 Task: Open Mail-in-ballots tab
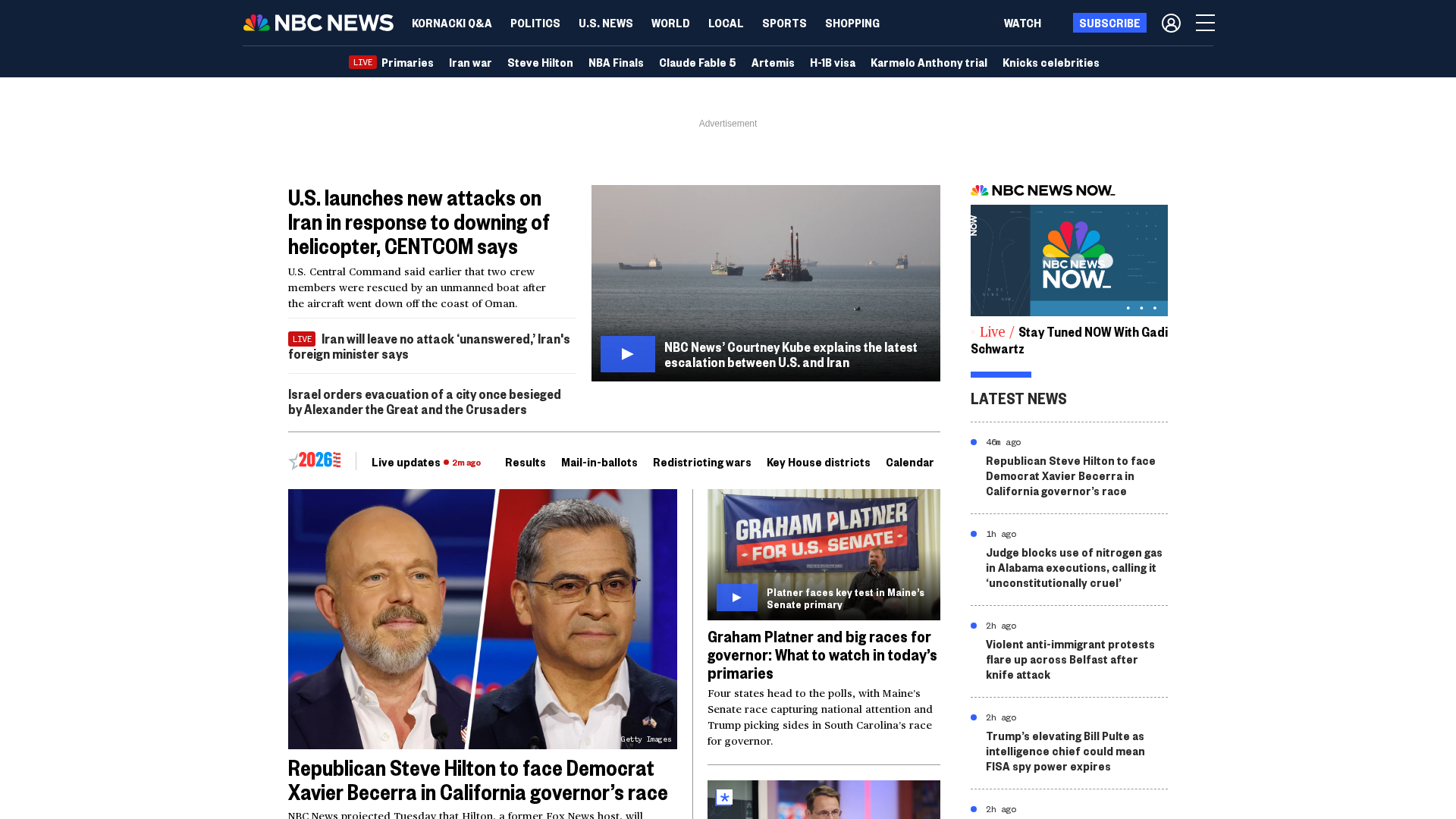click(x=599, y=462)
